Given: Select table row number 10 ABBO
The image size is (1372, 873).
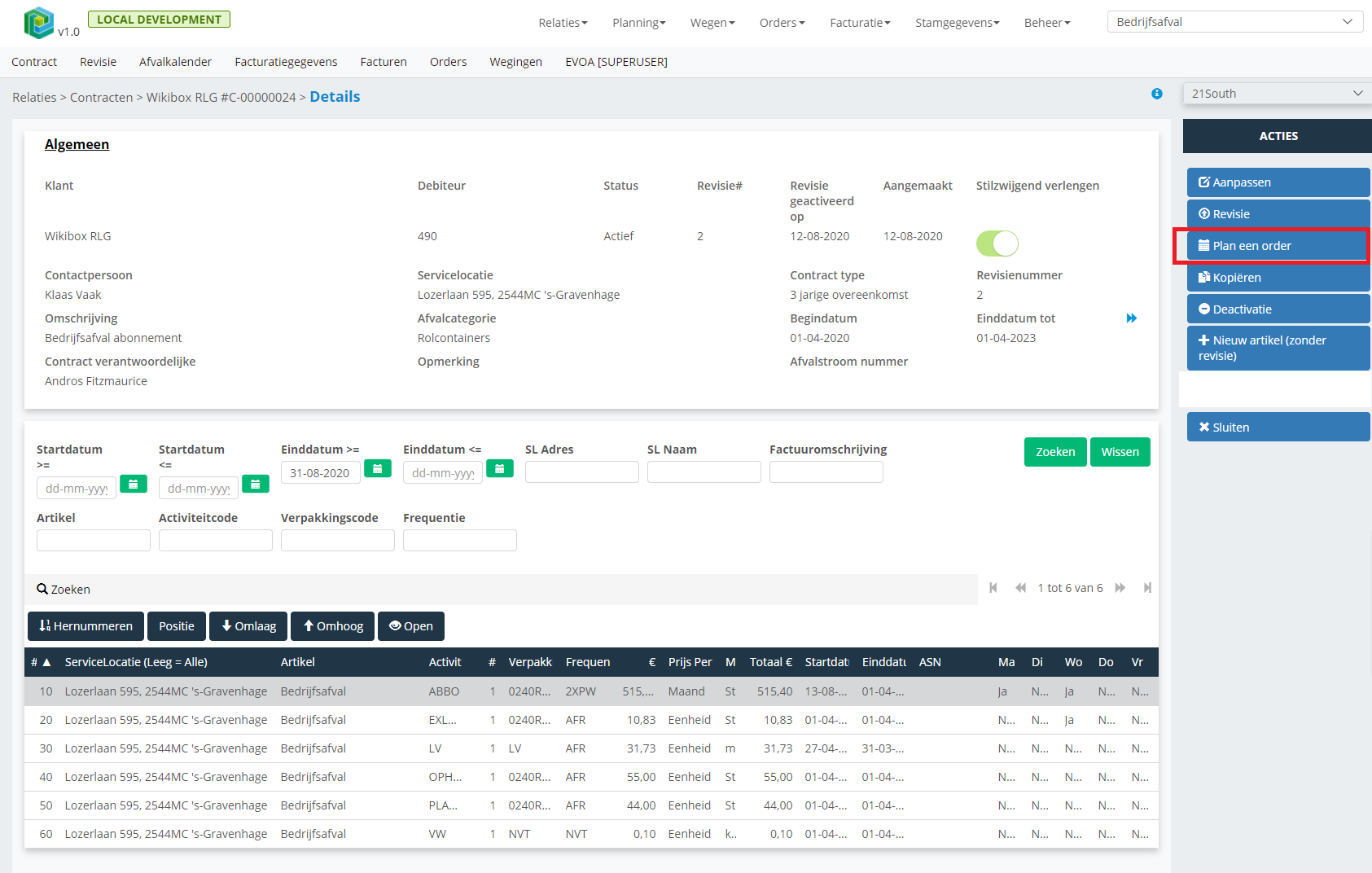Looking at the screenshot, I should click(591, 691).
